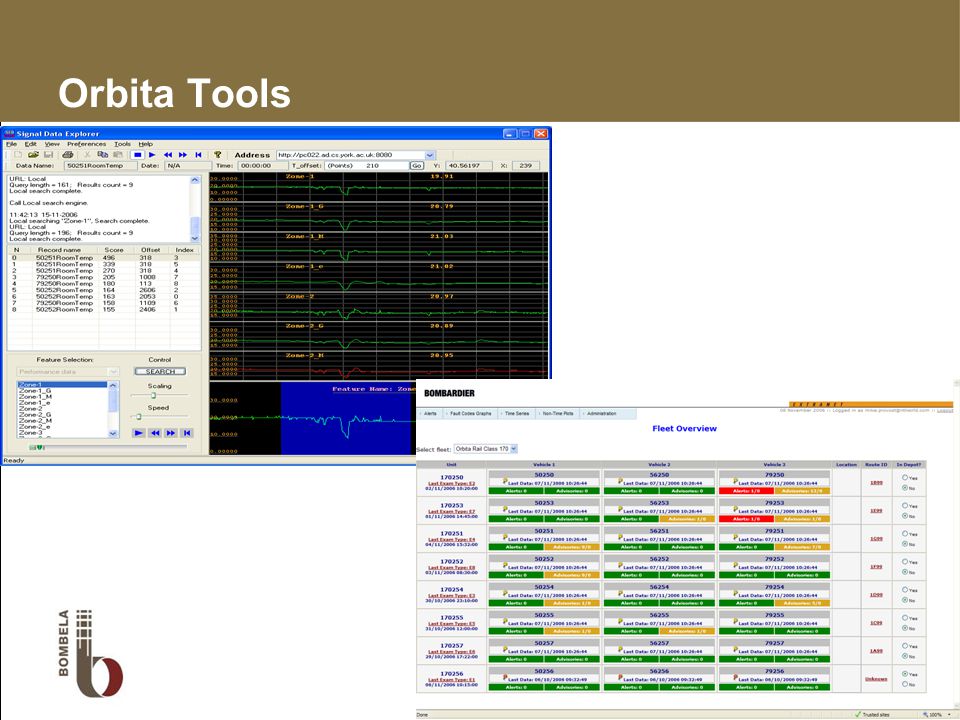Select No In Depot radio for unit 170256
The width and height of the screenshot is (960, 720).
905,684
